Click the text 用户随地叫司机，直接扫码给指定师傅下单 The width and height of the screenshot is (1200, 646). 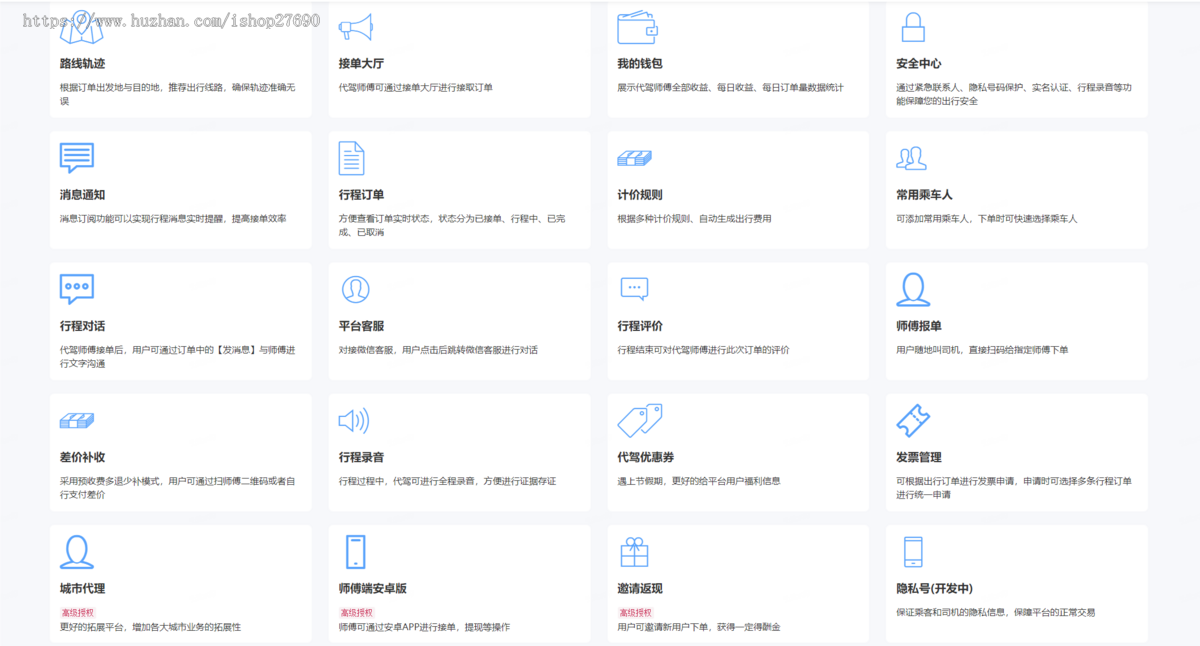tap(982, 350)
